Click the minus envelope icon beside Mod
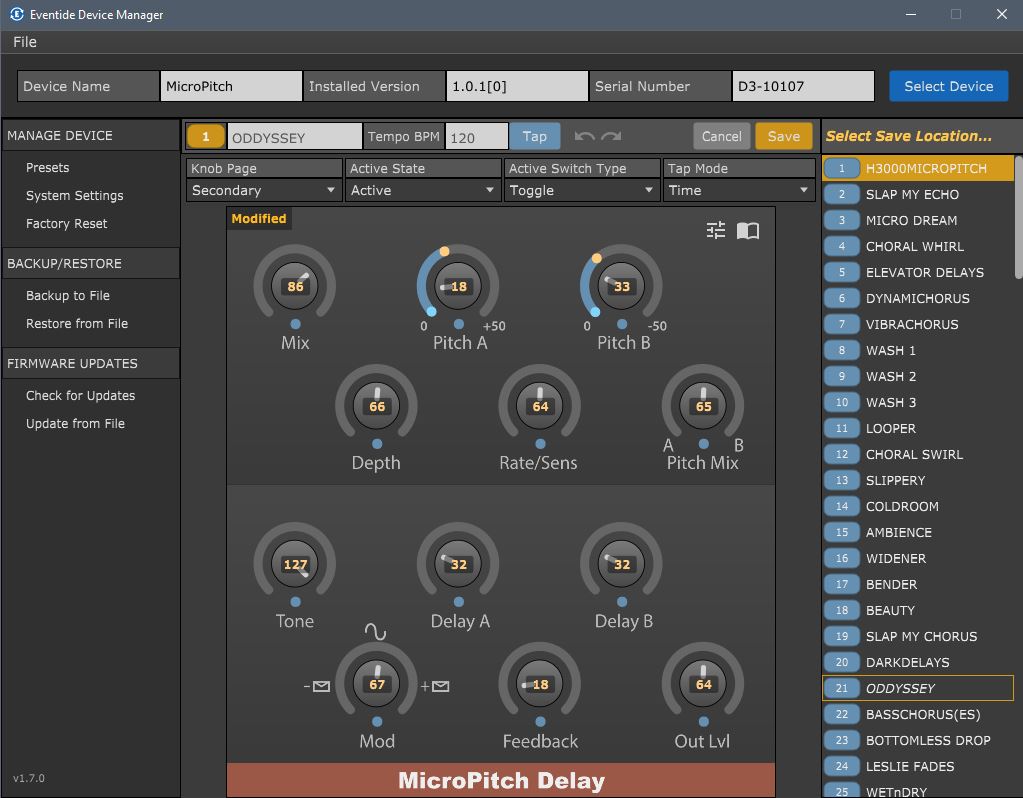This screenshot has height=798, width=1023. tap(317, 686)
